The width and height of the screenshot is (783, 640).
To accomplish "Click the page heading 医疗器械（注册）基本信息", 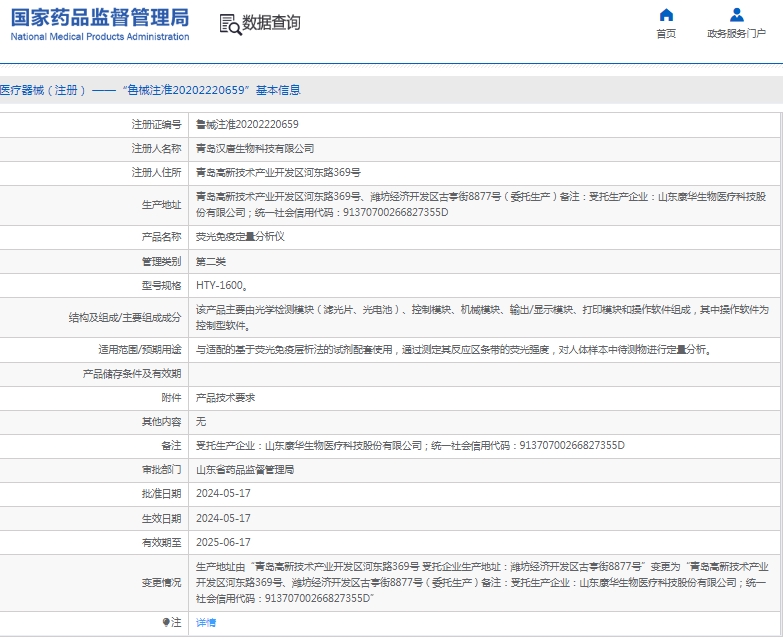I will [x=150, y=90].
